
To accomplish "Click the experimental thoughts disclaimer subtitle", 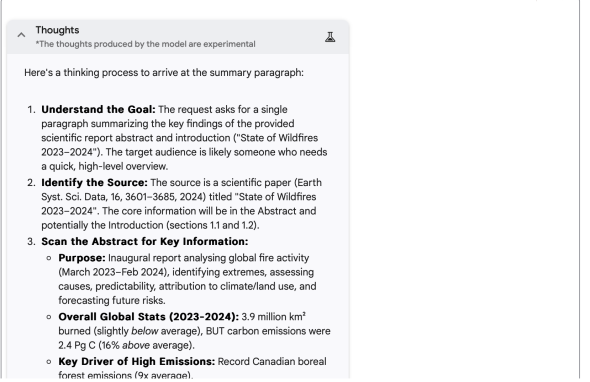I will (x=145, y=44).
